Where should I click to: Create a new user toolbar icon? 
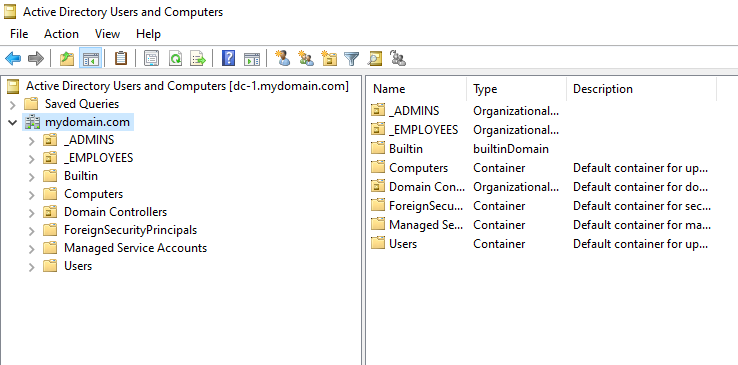click(282, 59)
